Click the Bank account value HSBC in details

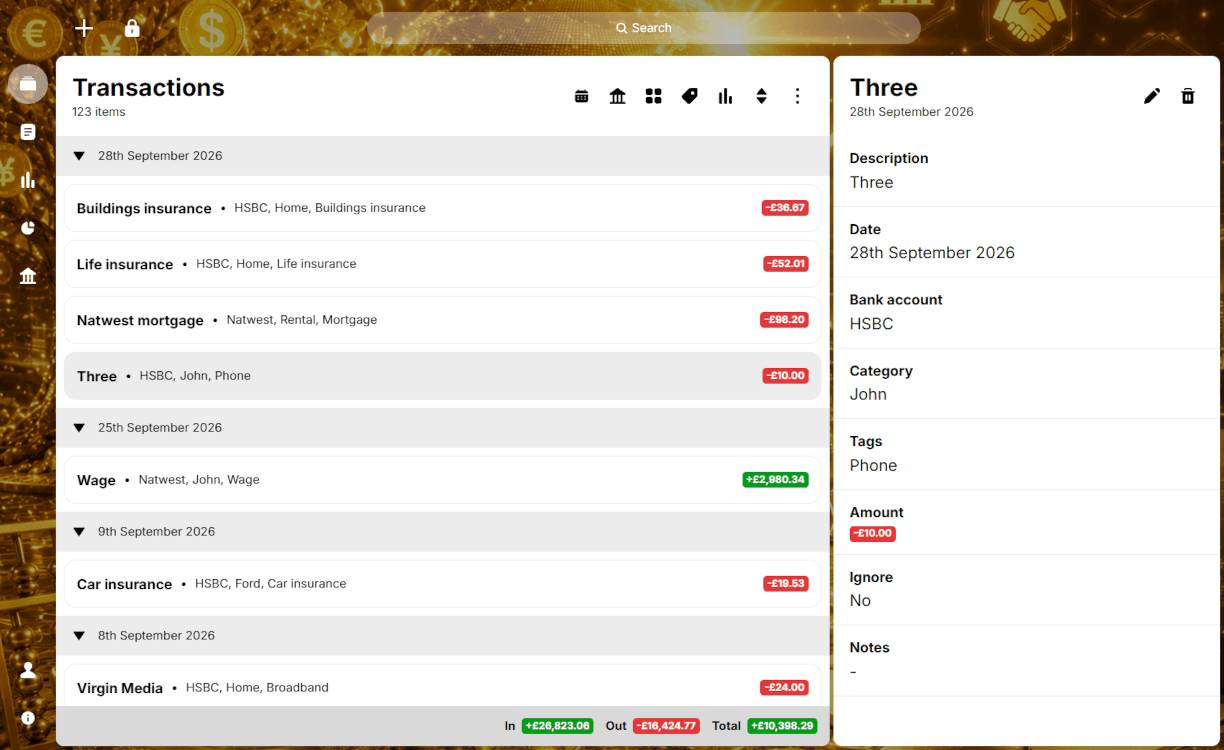[x=872, y=324]
